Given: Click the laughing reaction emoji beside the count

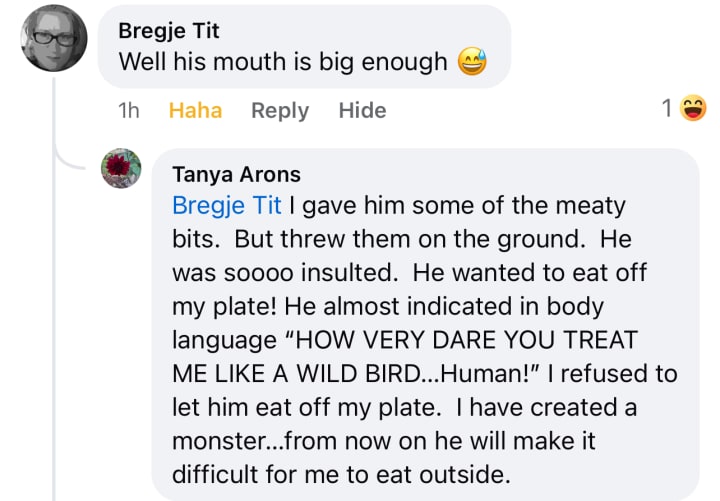Looking at the screenshot, I should point(692,109).
